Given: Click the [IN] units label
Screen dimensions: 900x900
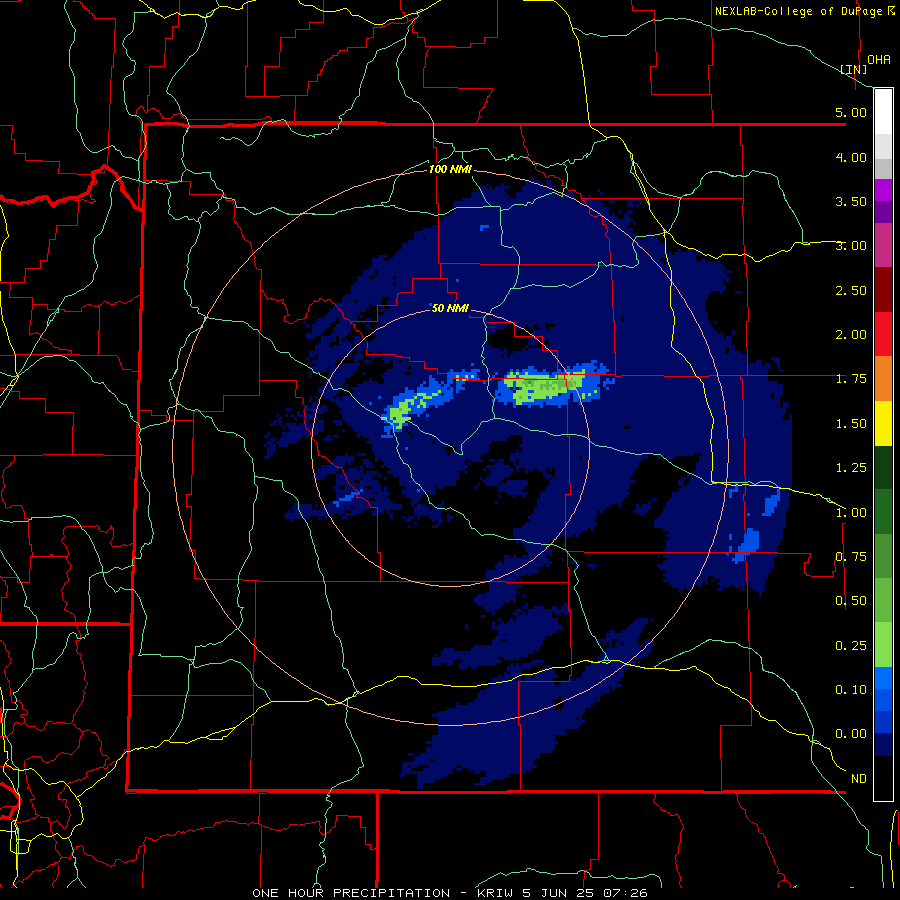Looking at the screenshot, I should [854, 69].
